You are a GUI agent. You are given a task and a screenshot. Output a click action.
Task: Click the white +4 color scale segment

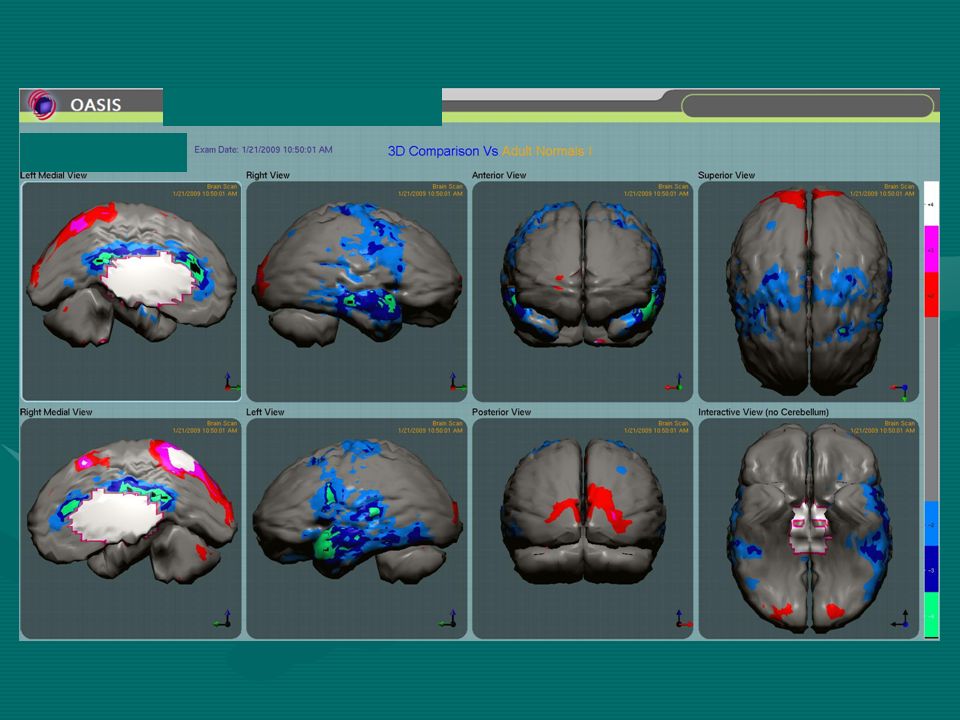931,204
